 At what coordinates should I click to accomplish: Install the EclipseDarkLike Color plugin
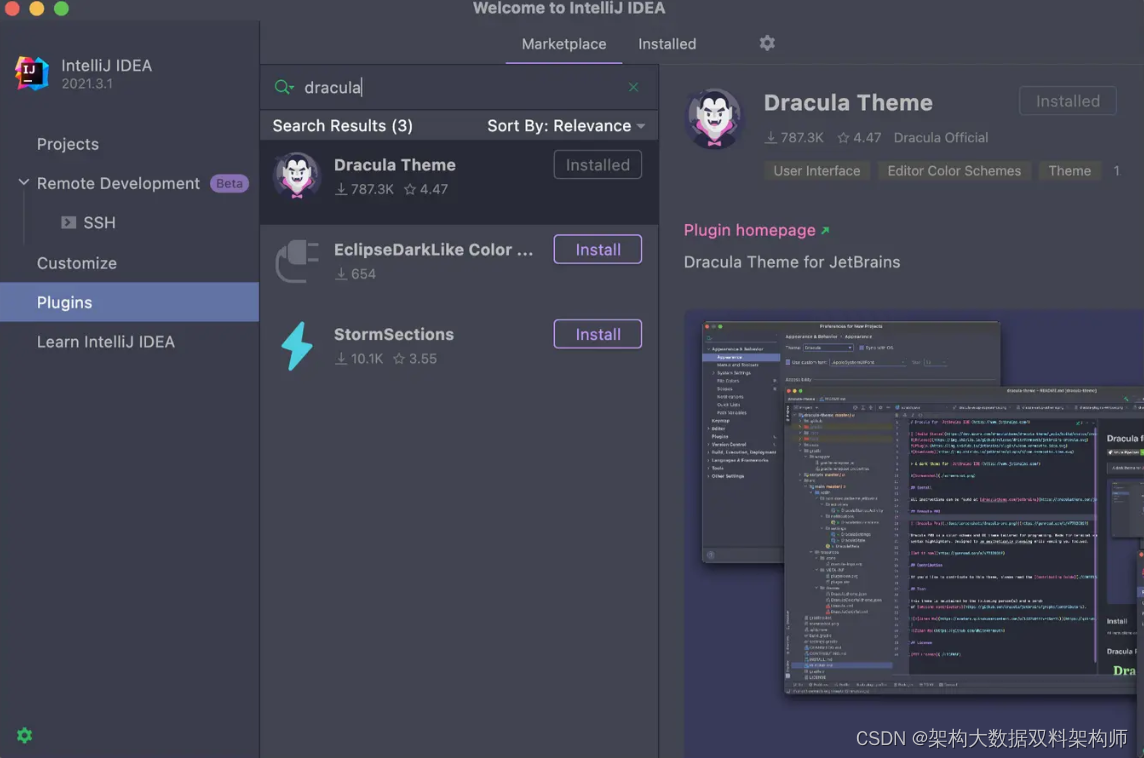(x=598, y=250)
